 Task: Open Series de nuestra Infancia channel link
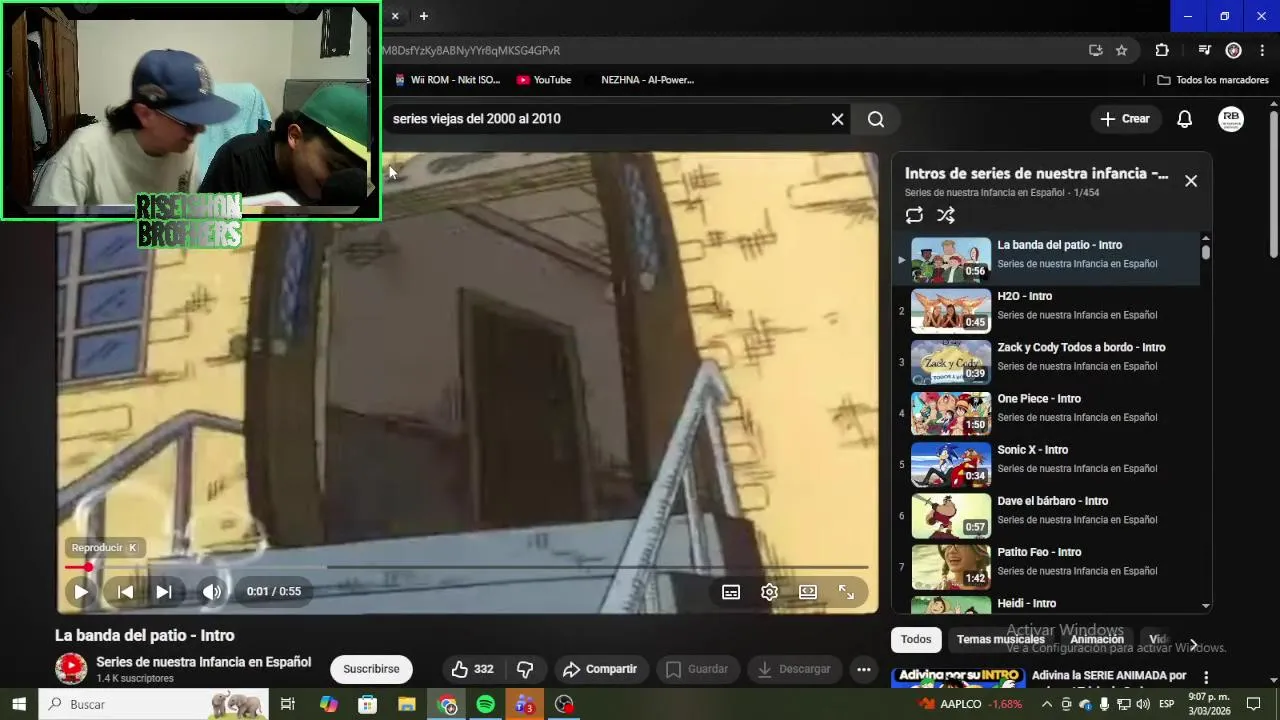pos(203,662)
